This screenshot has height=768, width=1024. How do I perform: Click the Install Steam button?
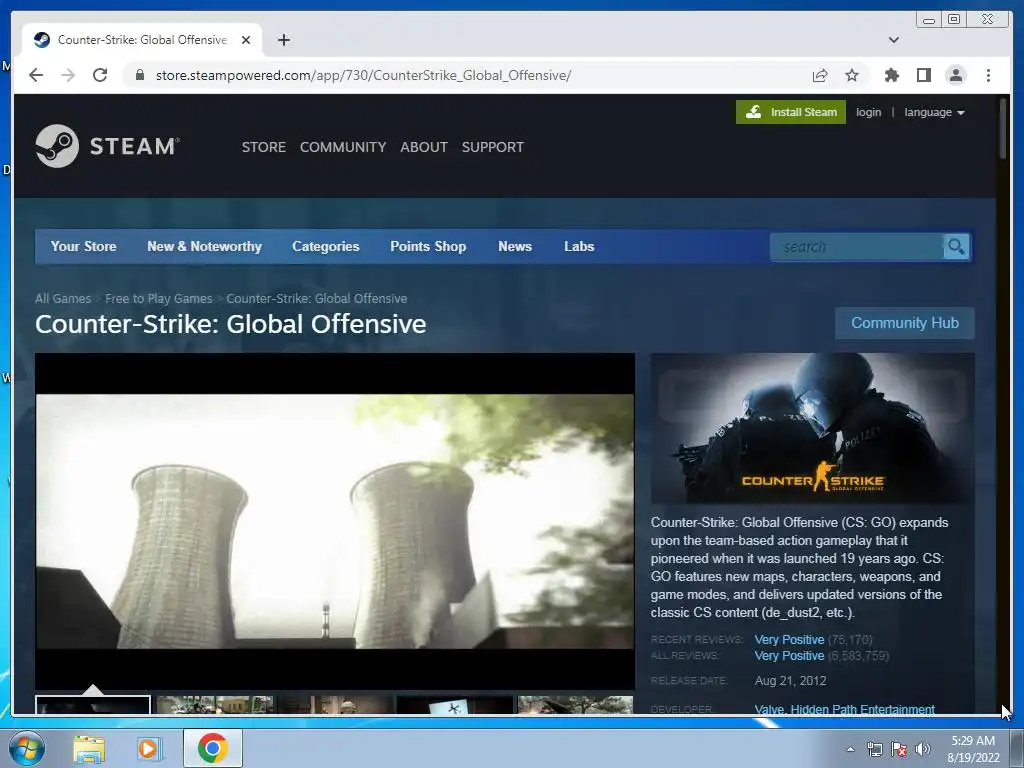pos(791,112)
